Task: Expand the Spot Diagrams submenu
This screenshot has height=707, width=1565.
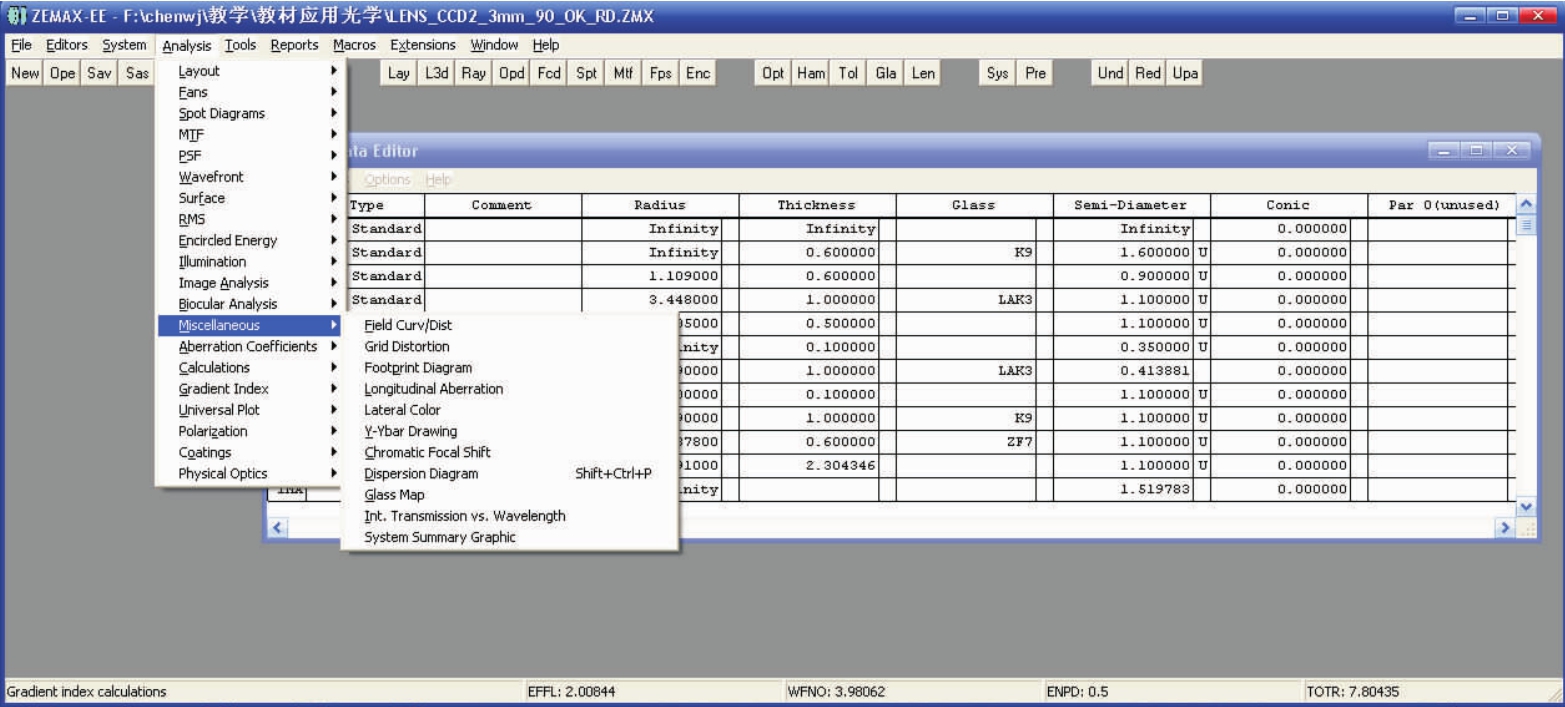Action: click(251, 113)
